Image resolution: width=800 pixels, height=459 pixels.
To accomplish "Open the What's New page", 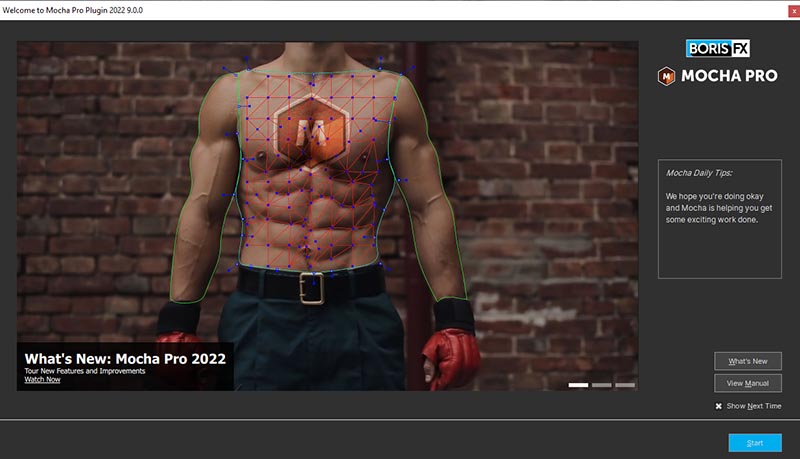I will 747,361.
